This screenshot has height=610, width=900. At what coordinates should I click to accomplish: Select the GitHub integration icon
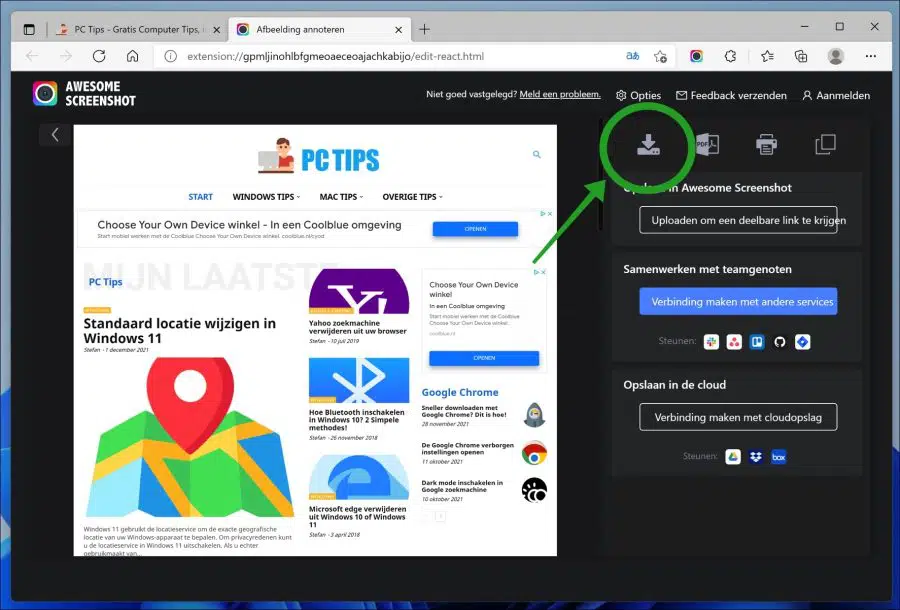(x=779, y=342)
